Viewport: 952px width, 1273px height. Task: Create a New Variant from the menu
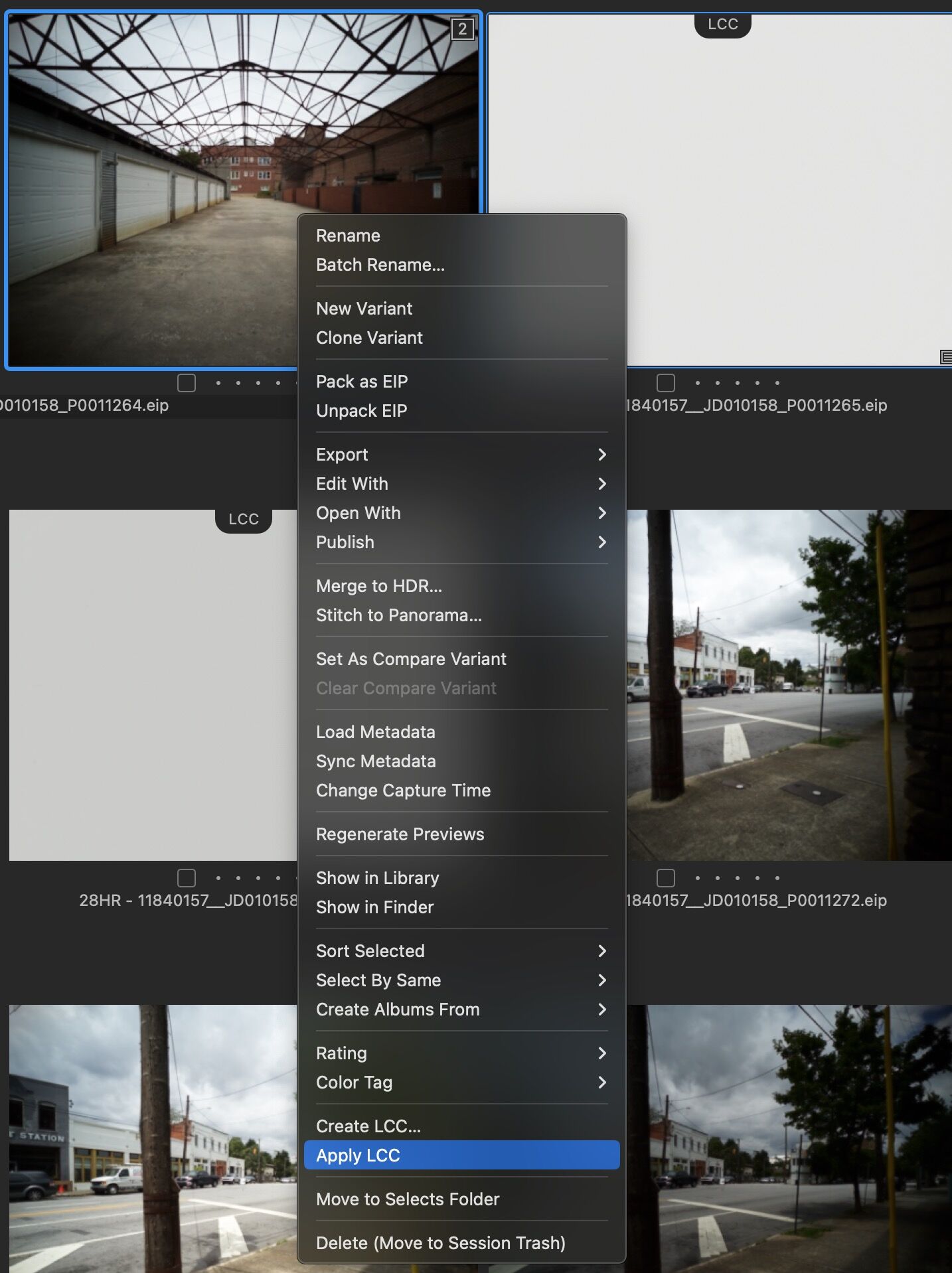[x=462, y=309]
